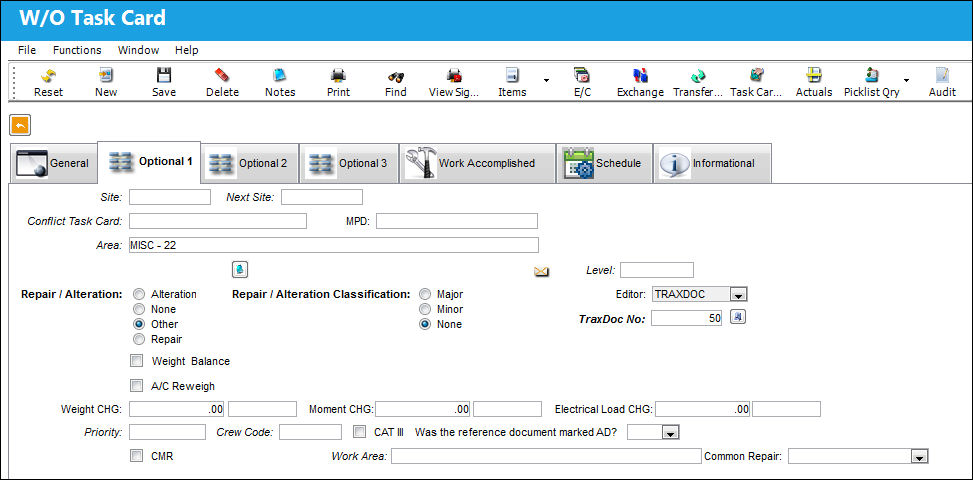Open the Help menu

tap(187, 50)
